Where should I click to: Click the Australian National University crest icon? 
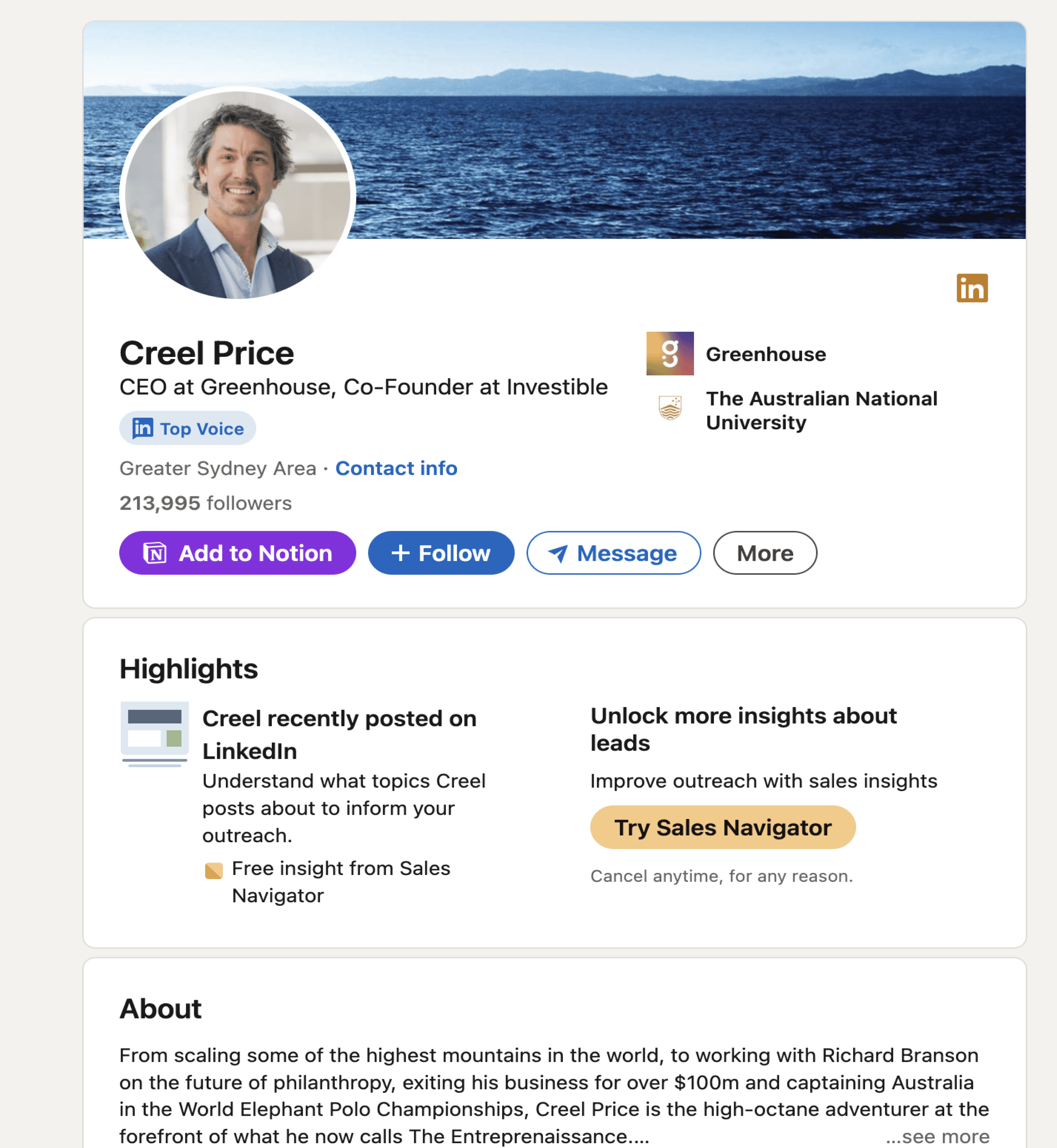[x=670, y=408]
